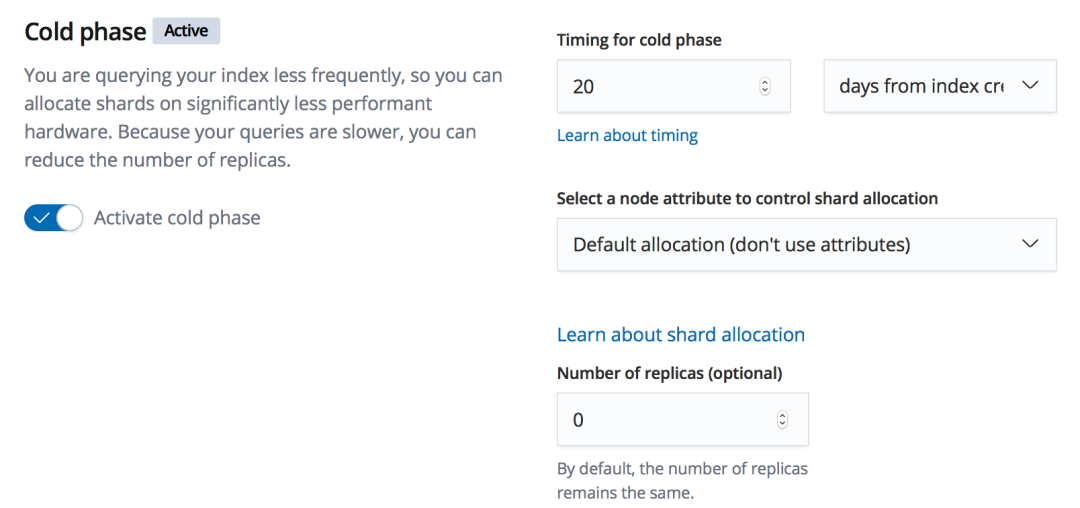1080x508 pixels.
Task: Click the 'Timing for cold phase' field label
Action: (x=639, y=40)
